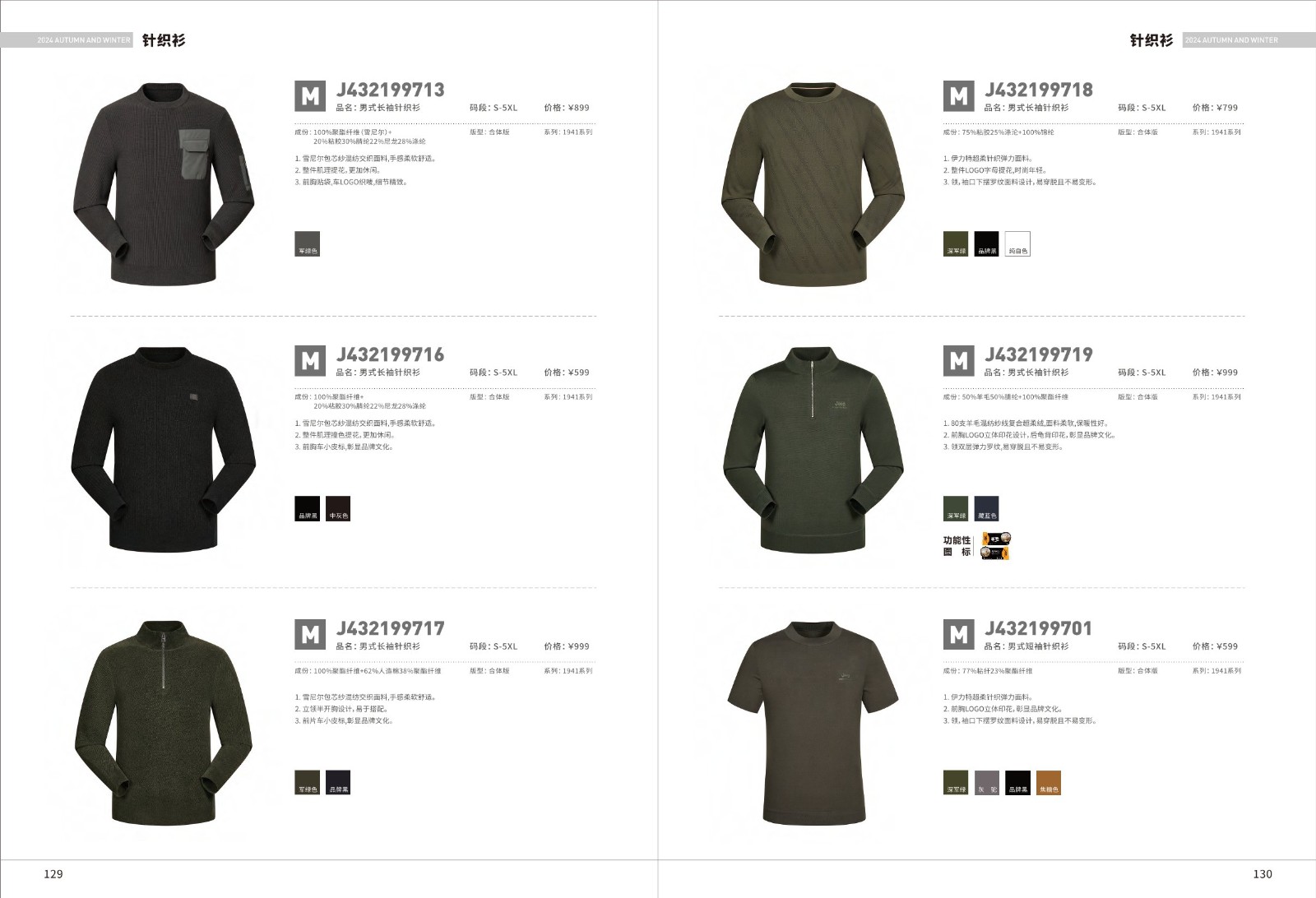This screenshot has height=898, width=1316.
Task: Click the M icon beside J432199717
Action: pyautogui.click(x=310, y=635)
